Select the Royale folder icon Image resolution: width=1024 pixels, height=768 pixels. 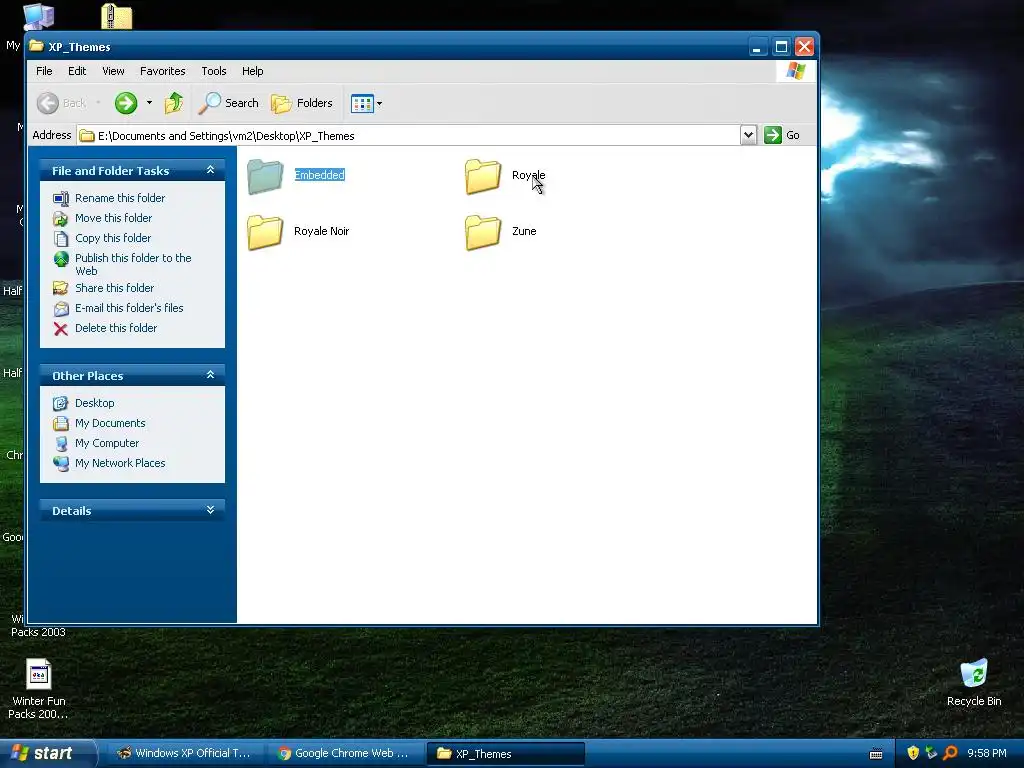483,176
